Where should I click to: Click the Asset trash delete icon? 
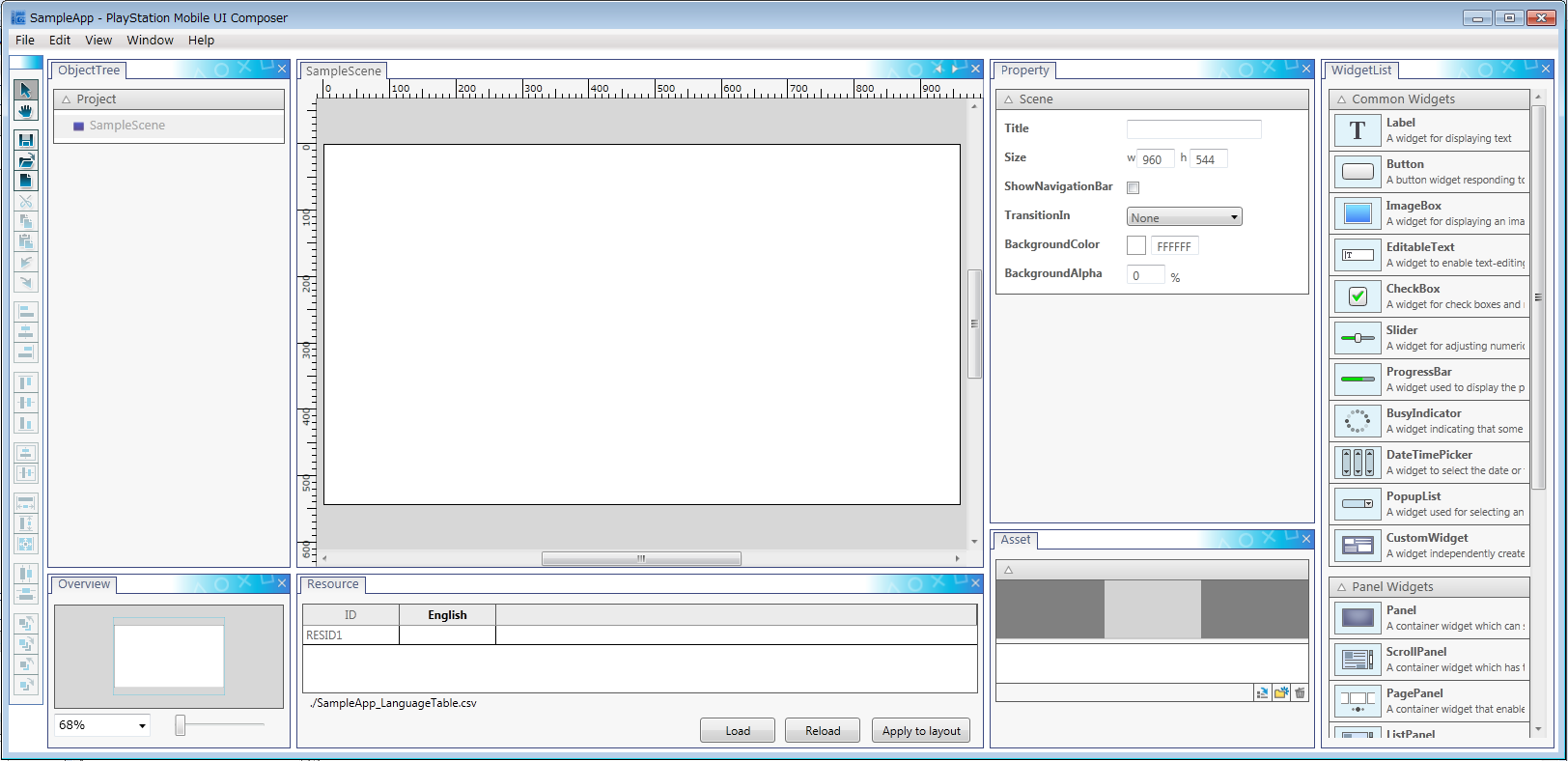point(1300,692)
